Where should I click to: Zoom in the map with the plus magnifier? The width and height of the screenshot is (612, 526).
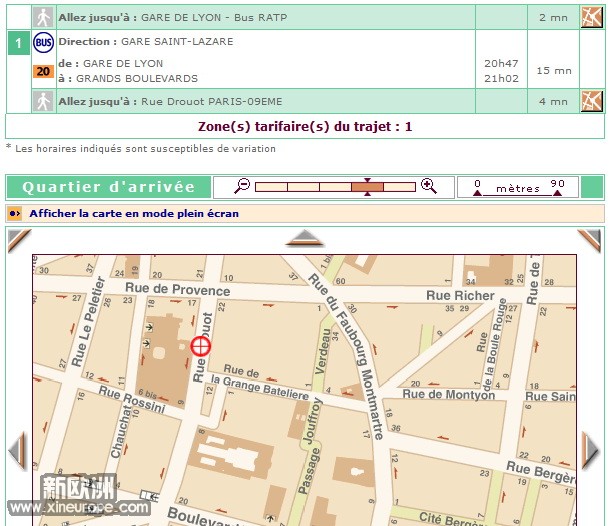pyautogui.click(x=429, y=186)
